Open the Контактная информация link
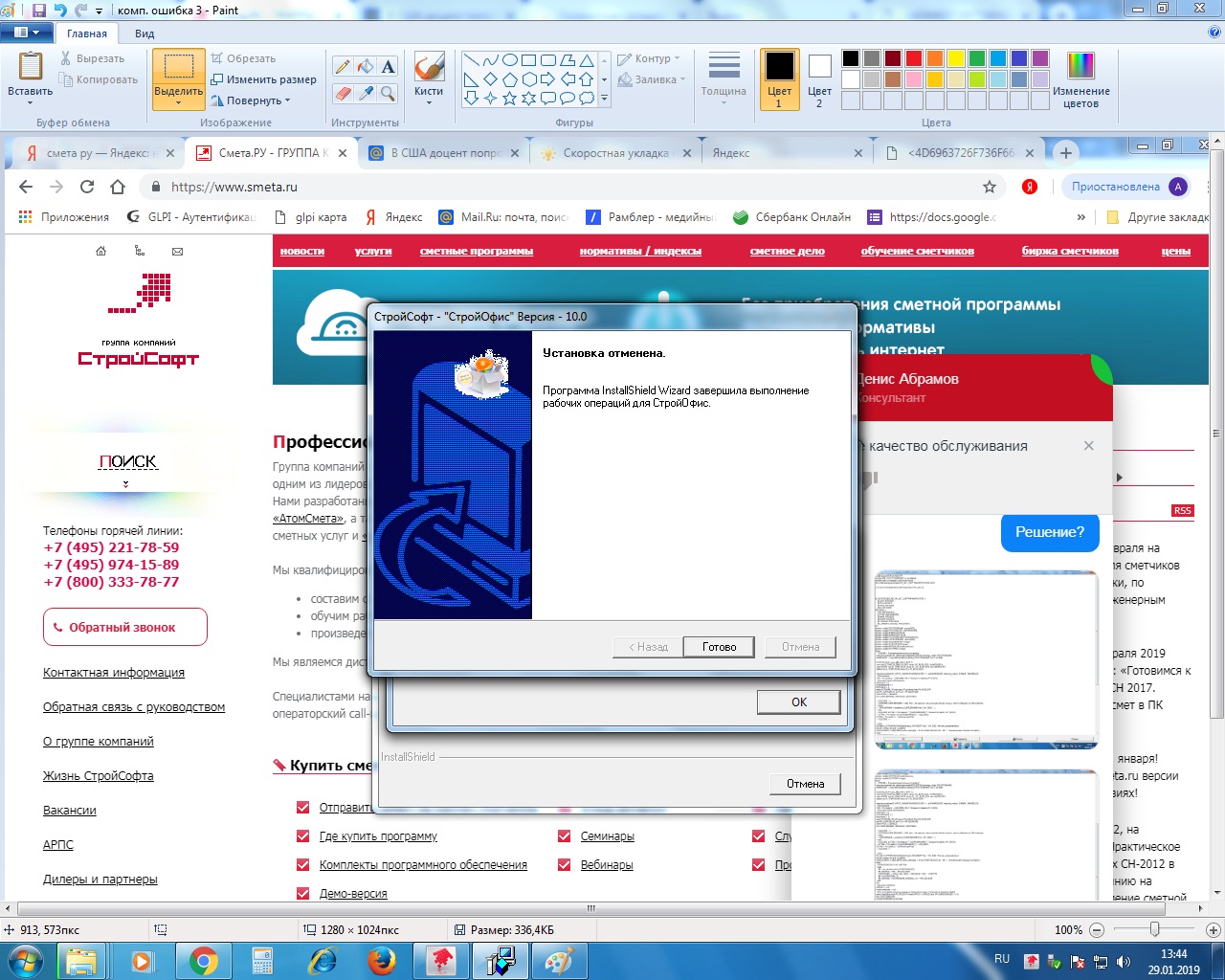Screen dimensions: 1225x980 tap(114, 673)
